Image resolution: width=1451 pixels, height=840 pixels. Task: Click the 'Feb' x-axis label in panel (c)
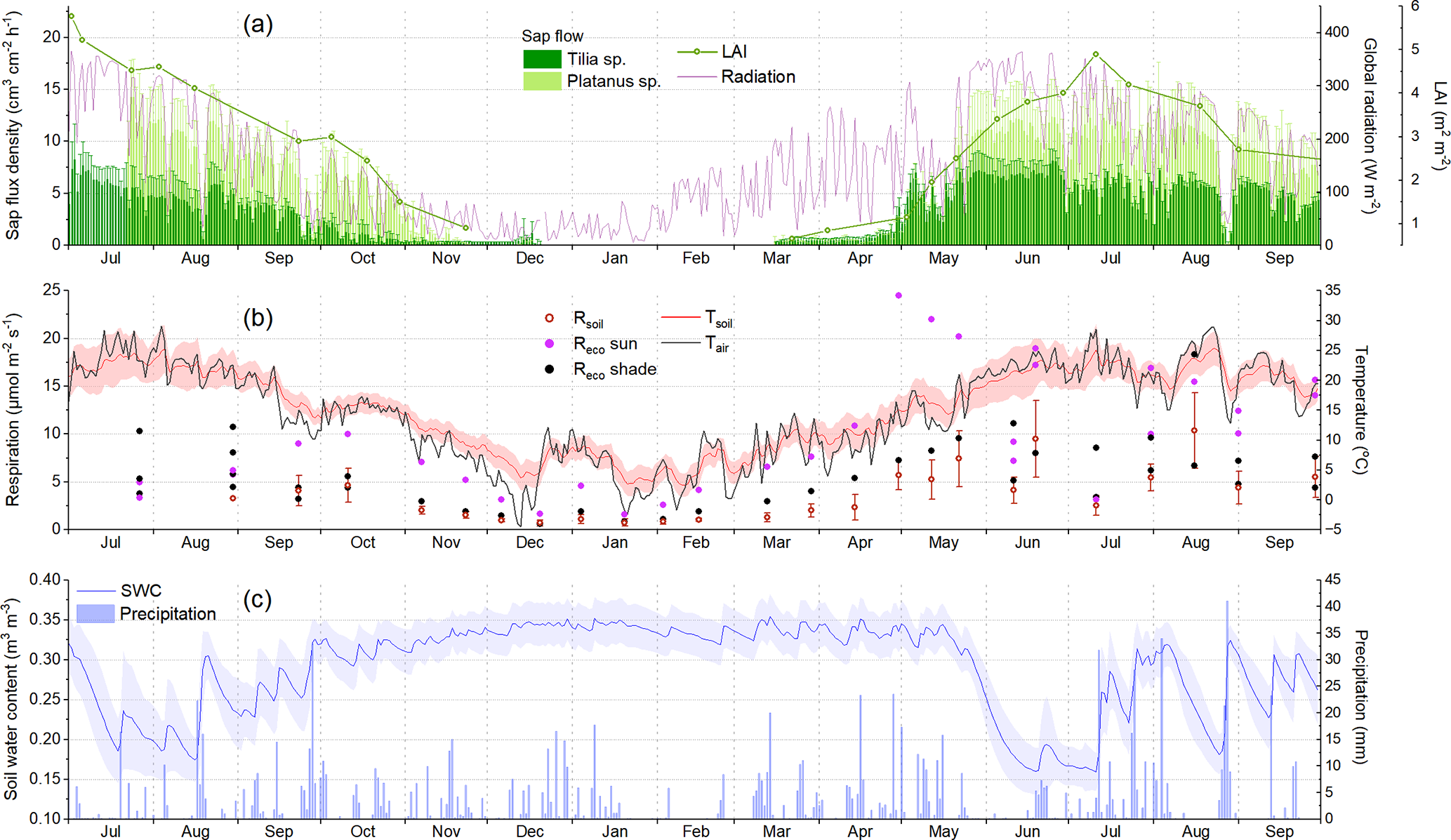click(696, 832)
